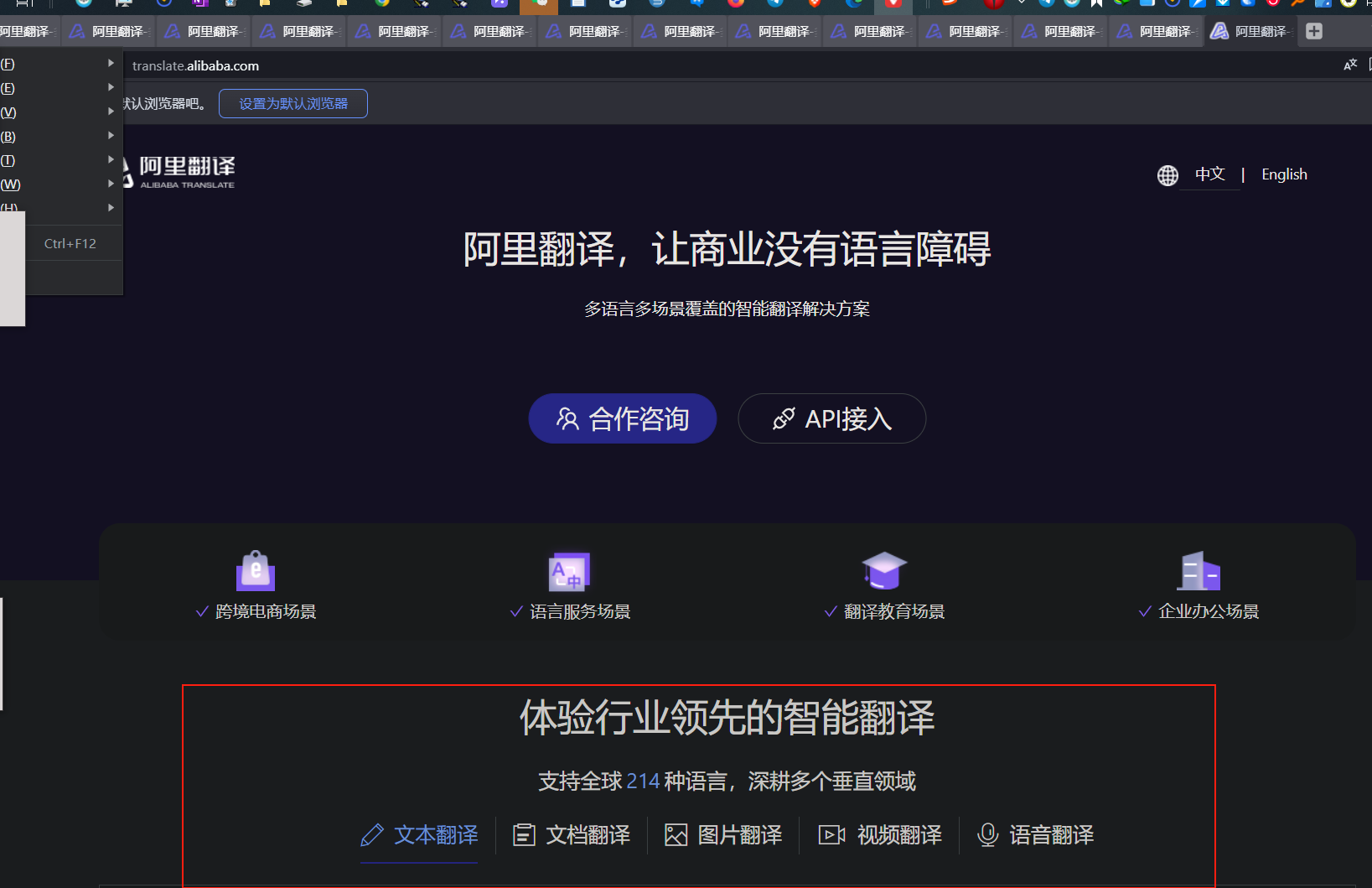1372x888 pixels.
Task: Open the 语言服务场景 translation icon
Action: pyautogui.click(x=570, y=572)
